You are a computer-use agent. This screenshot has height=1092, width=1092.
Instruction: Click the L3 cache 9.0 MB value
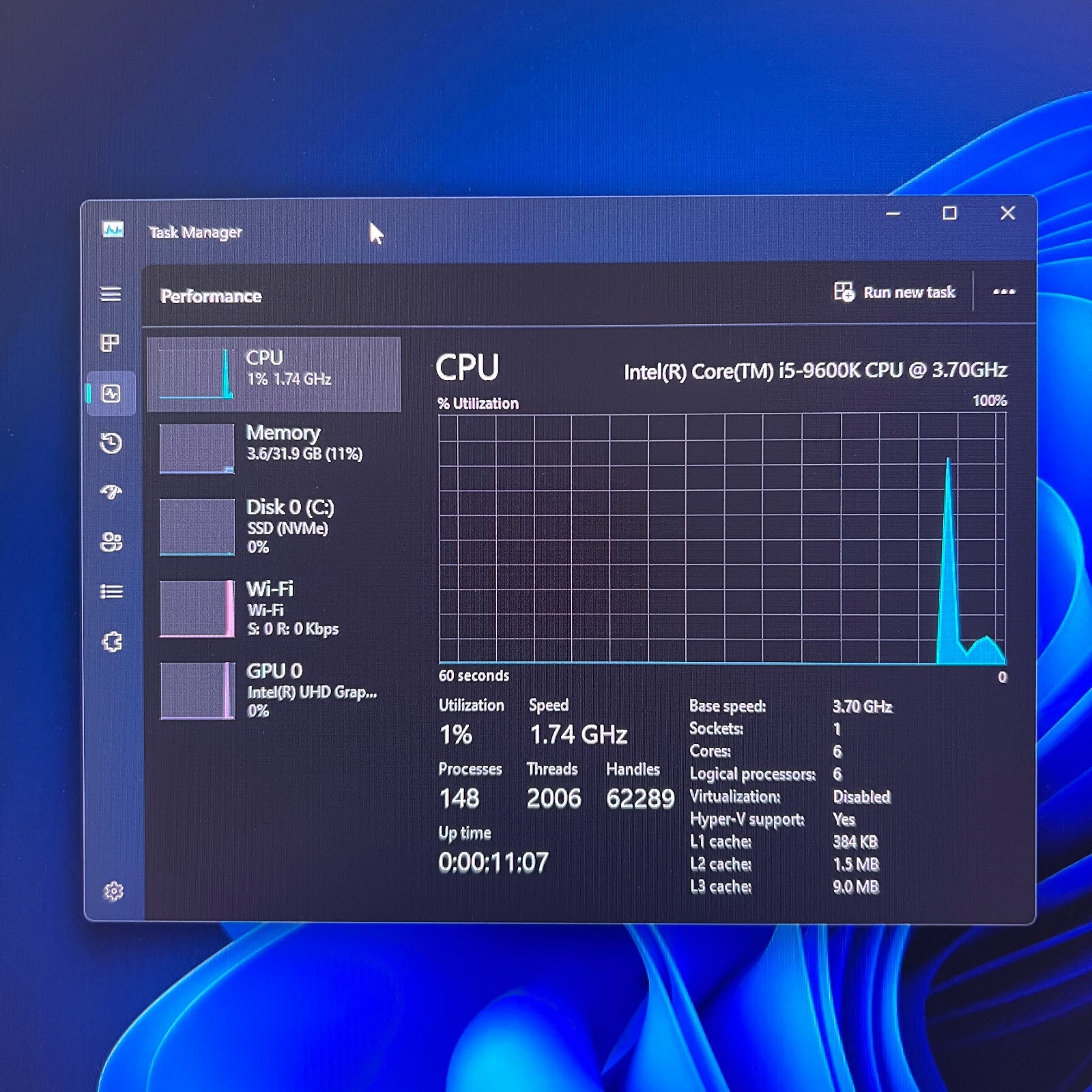(x=856, y=887)
